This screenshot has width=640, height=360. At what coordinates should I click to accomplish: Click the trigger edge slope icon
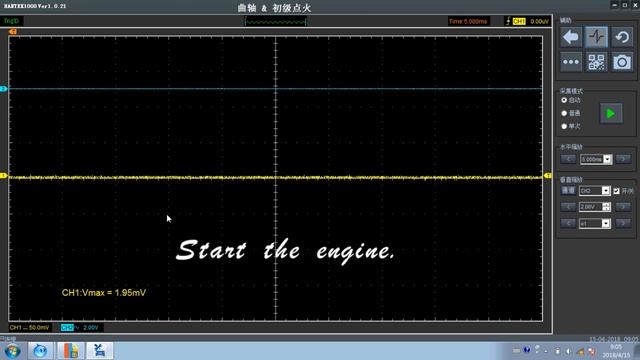click(508, 21)
